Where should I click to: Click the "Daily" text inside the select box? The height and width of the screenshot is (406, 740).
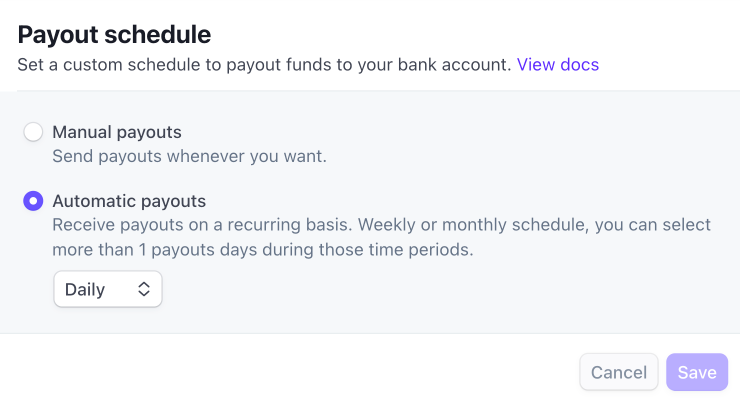pyautogui.click(x=85, y=290)
